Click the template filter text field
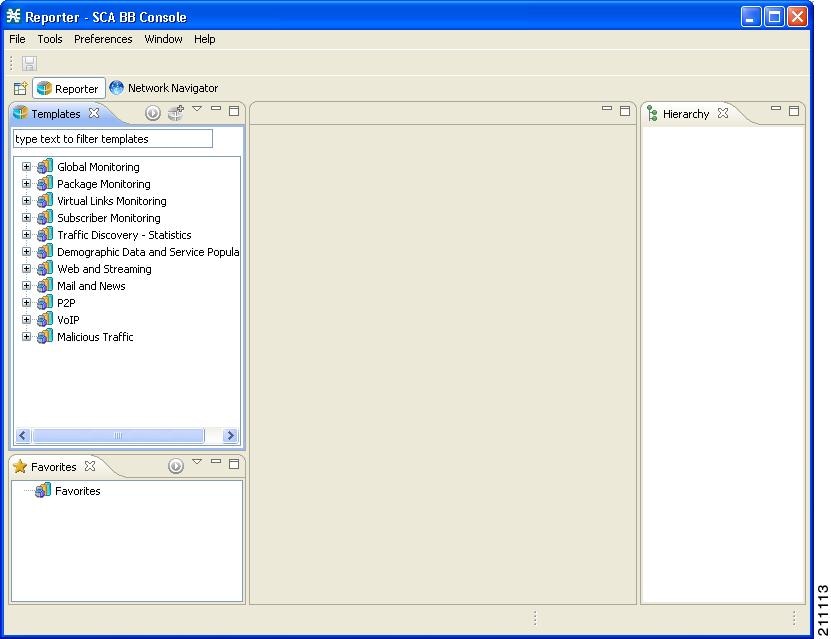Image resolution: width=831 pixels, height=639 pixels. coord(112,138)
